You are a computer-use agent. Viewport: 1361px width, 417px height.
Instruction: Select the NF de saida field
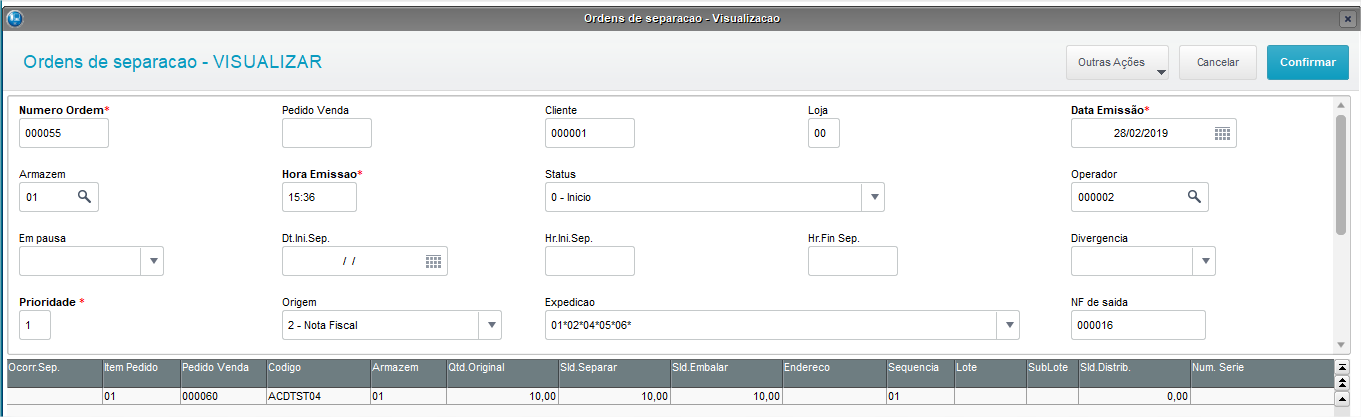1137,325
